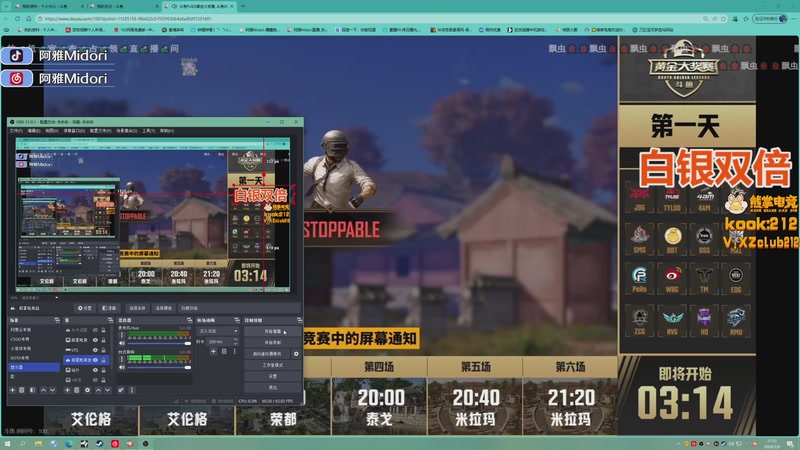This screenshot has height=450, width=800.
Task: Click red NetEase icon beside 阿雅Midori
Action: (x=17, y=79)
